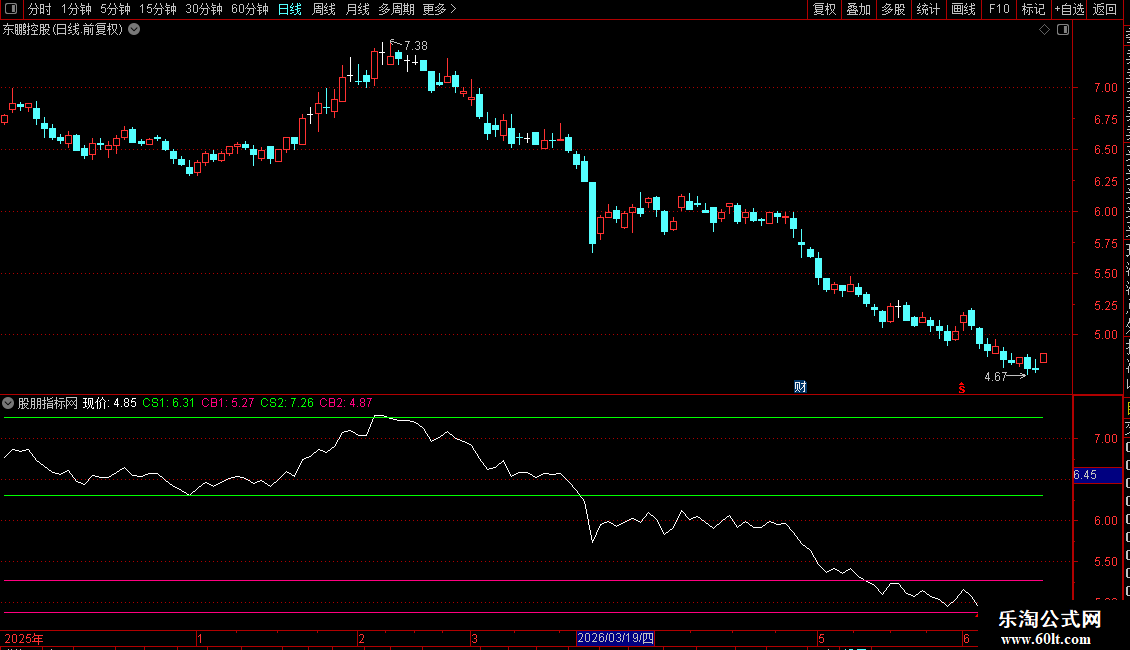Click the 6.00 label on main price axis
Image resolution: width=1130 pixels, height=650 pixels.
(1105, 212)
